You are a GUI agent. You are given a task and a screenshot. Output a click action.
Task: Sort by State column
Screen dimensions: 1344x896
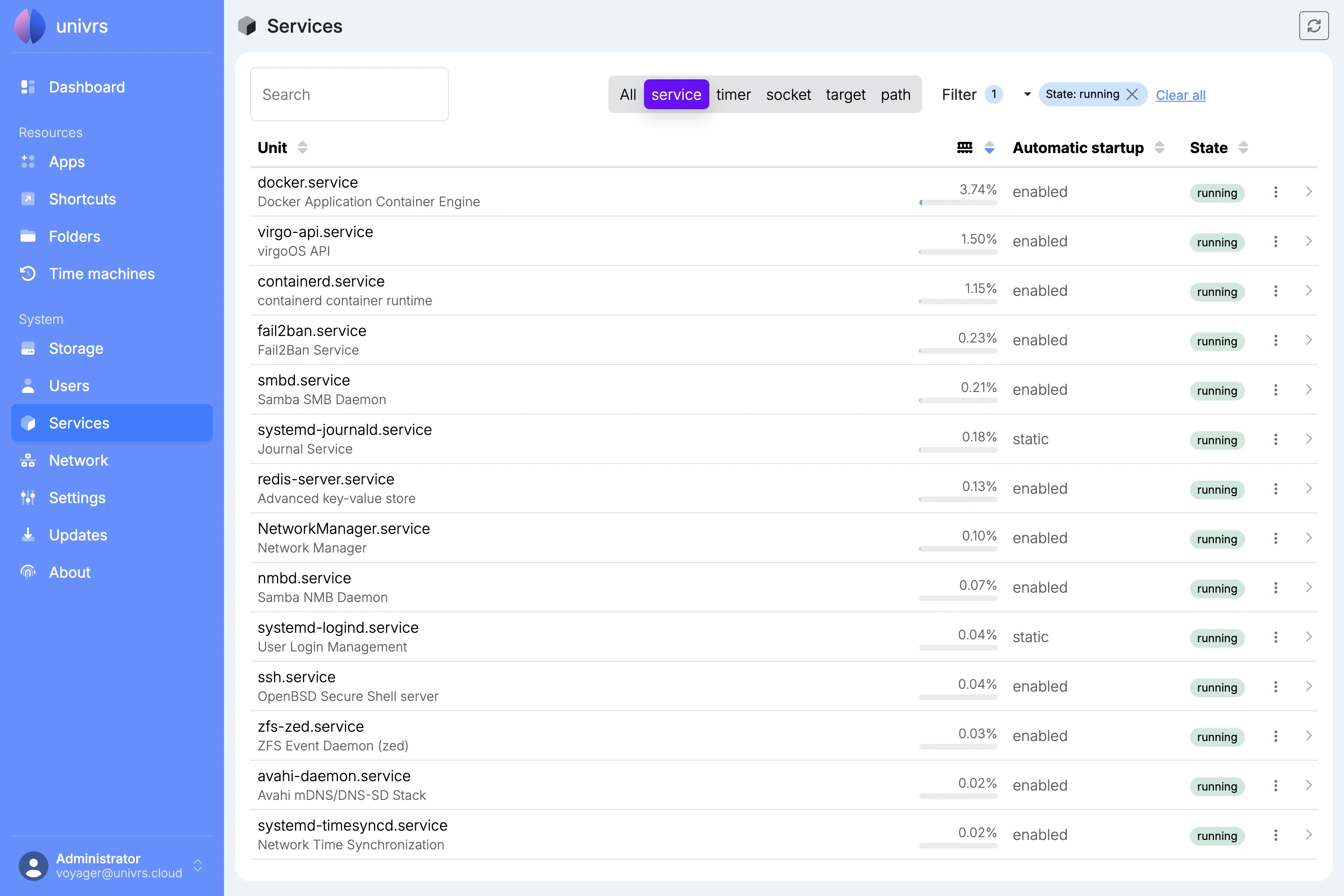[x=1243, y=147]
